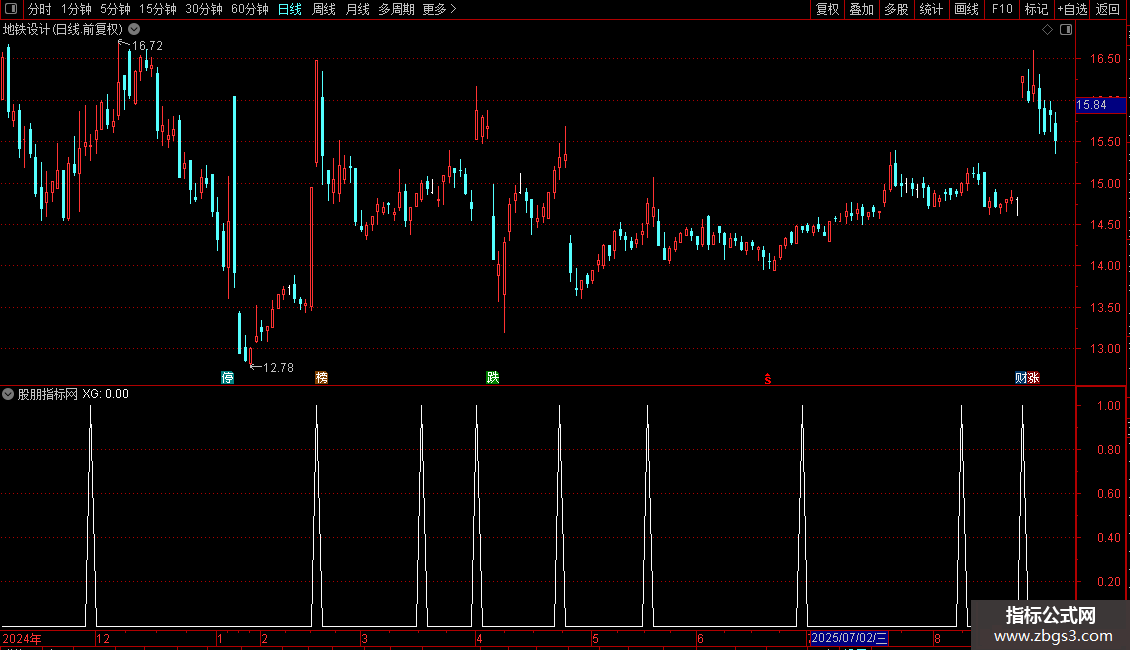Click the 统计 statistics button

pyautogui.click(x=931, y=9)
